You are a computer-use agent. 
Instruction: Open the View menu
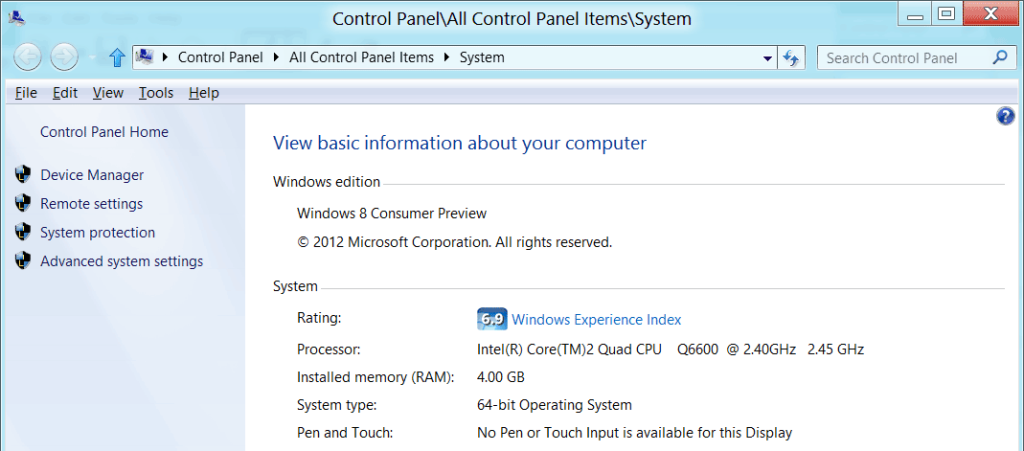point(108,93)
